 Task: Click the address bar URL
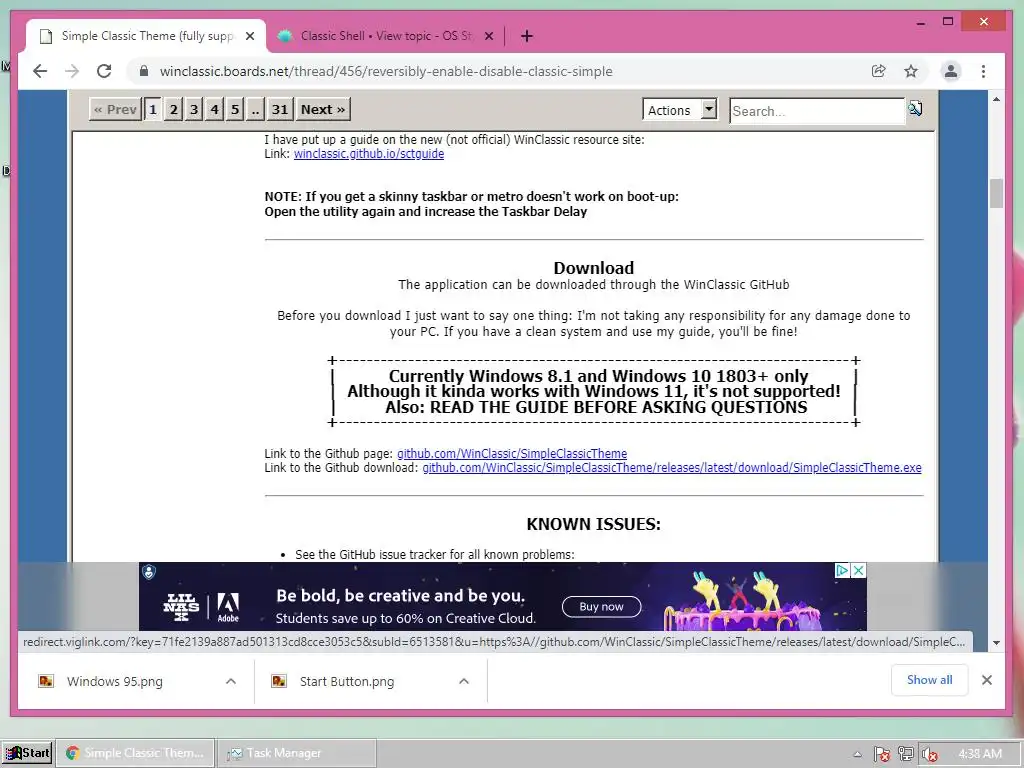tap(386, 71)
